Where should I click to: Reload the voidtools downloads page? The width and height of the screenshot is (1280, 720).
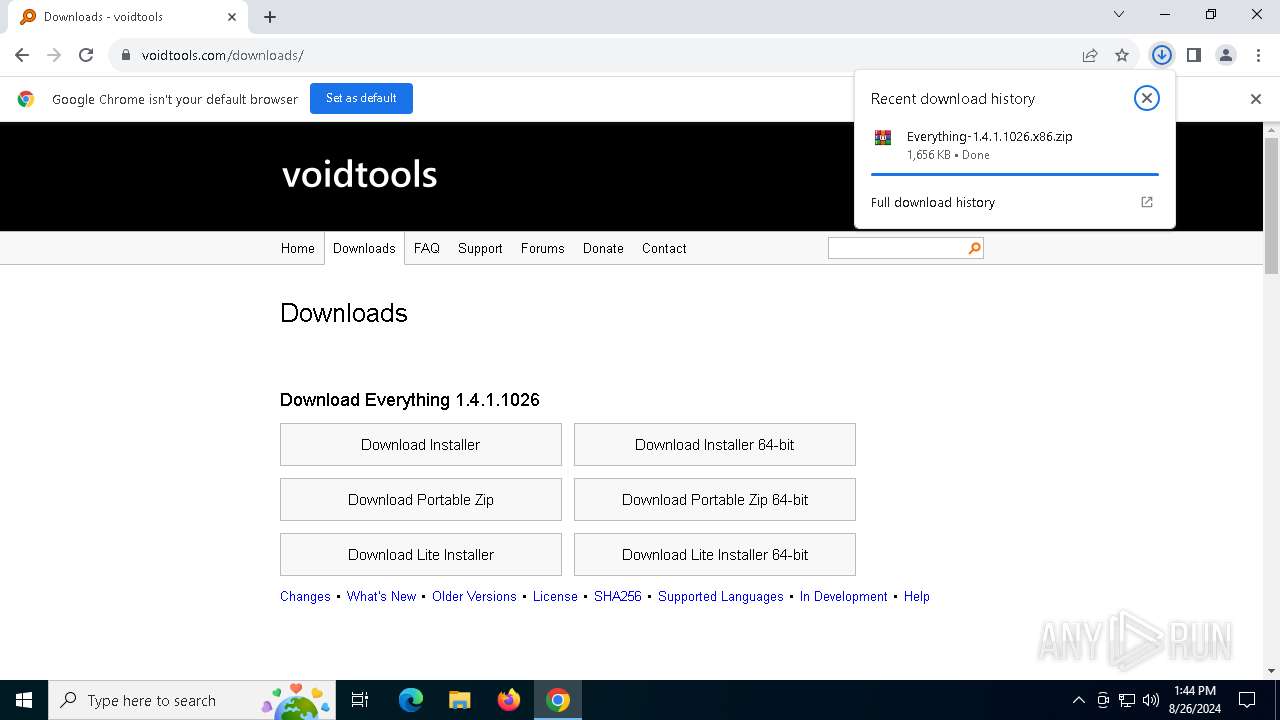pos(86,55)
